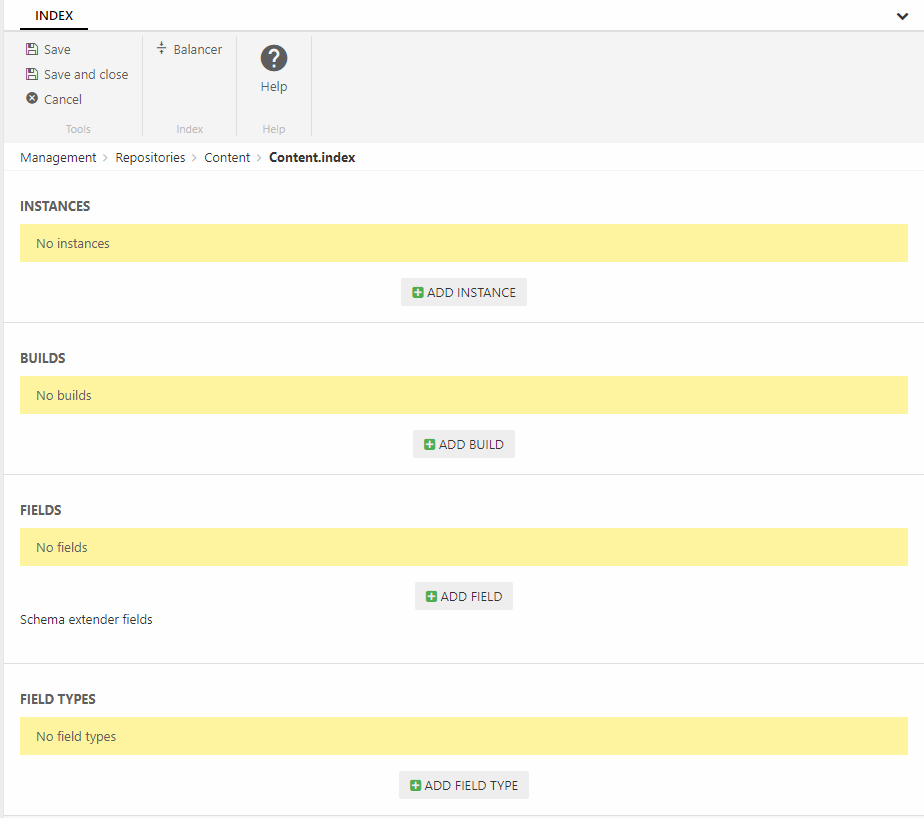This screenshot has width=924, height=818.
Task: Click the Content.index breadcrumb item
Action: tap(312, 157)
